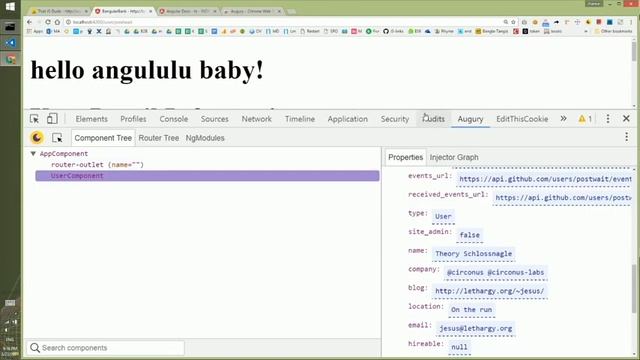Click the Augury moon logo icon
The height and width of the screenshot is (360, 640).
[37, 138]
